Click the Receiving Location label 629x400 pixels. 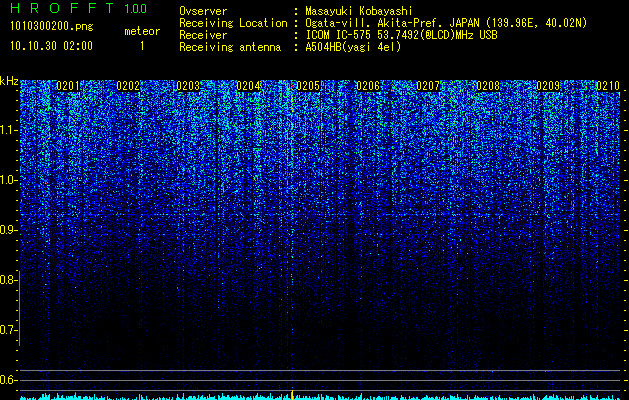(233, 23)
